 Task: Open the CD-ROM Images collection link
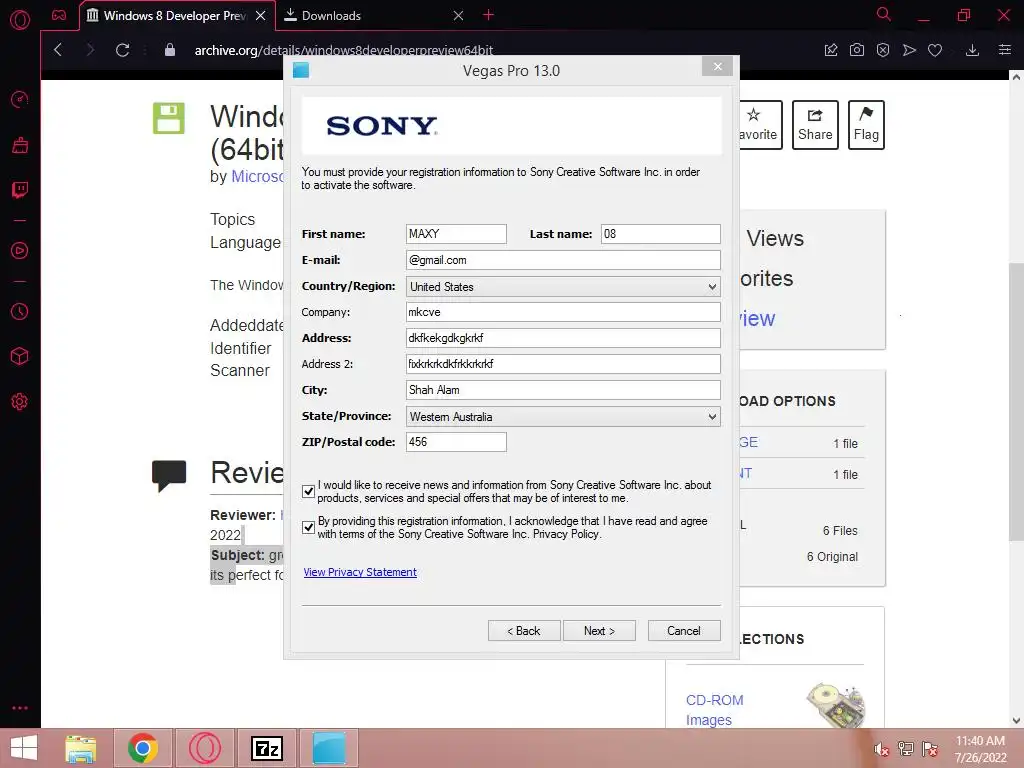click(x=714, y=710)
